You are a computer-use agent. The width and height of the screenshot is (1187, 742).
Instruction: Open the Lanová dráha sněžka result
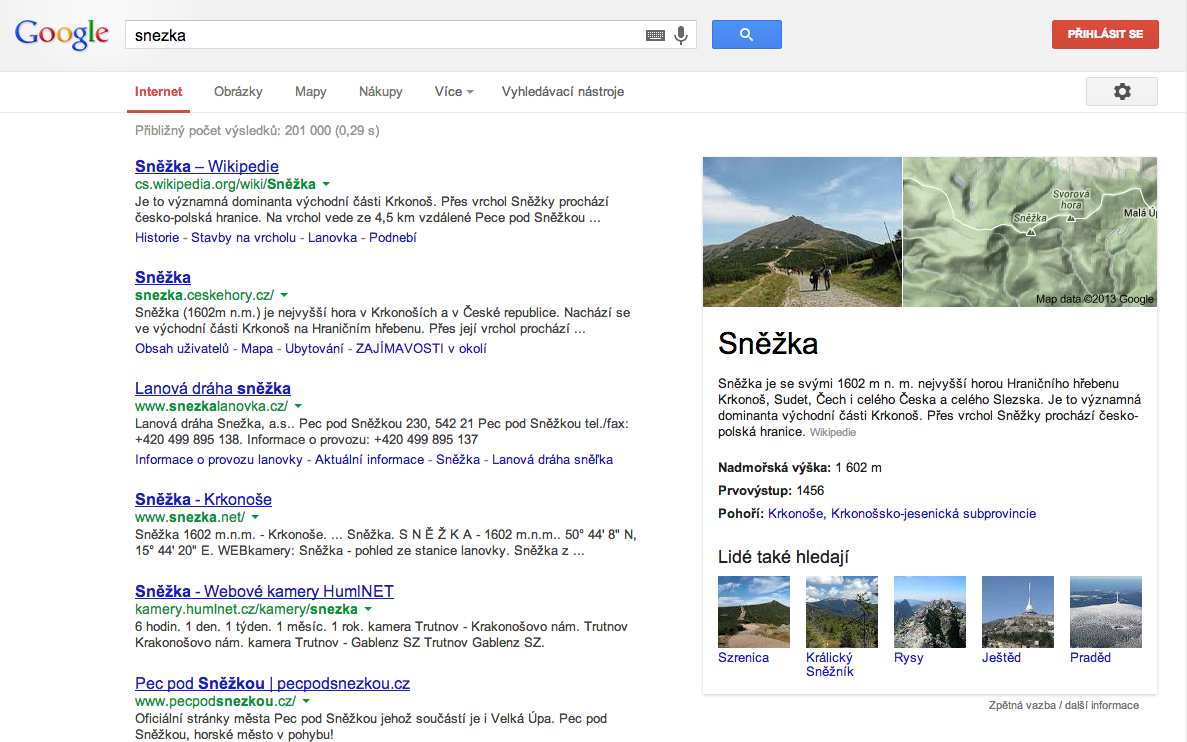[213, 388]
